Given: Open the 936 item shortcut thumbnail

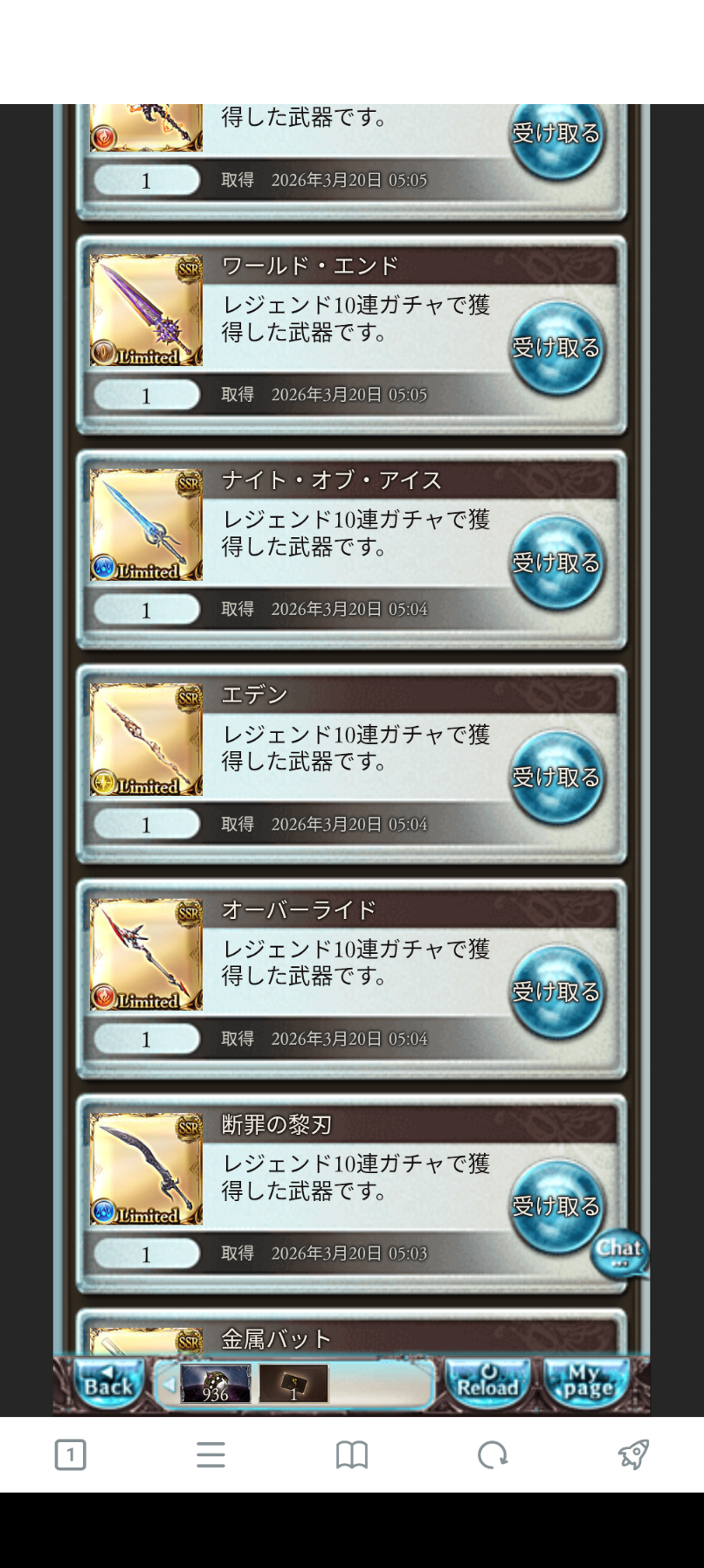Looking at the screenshot, I should (x=216, y=1384).
